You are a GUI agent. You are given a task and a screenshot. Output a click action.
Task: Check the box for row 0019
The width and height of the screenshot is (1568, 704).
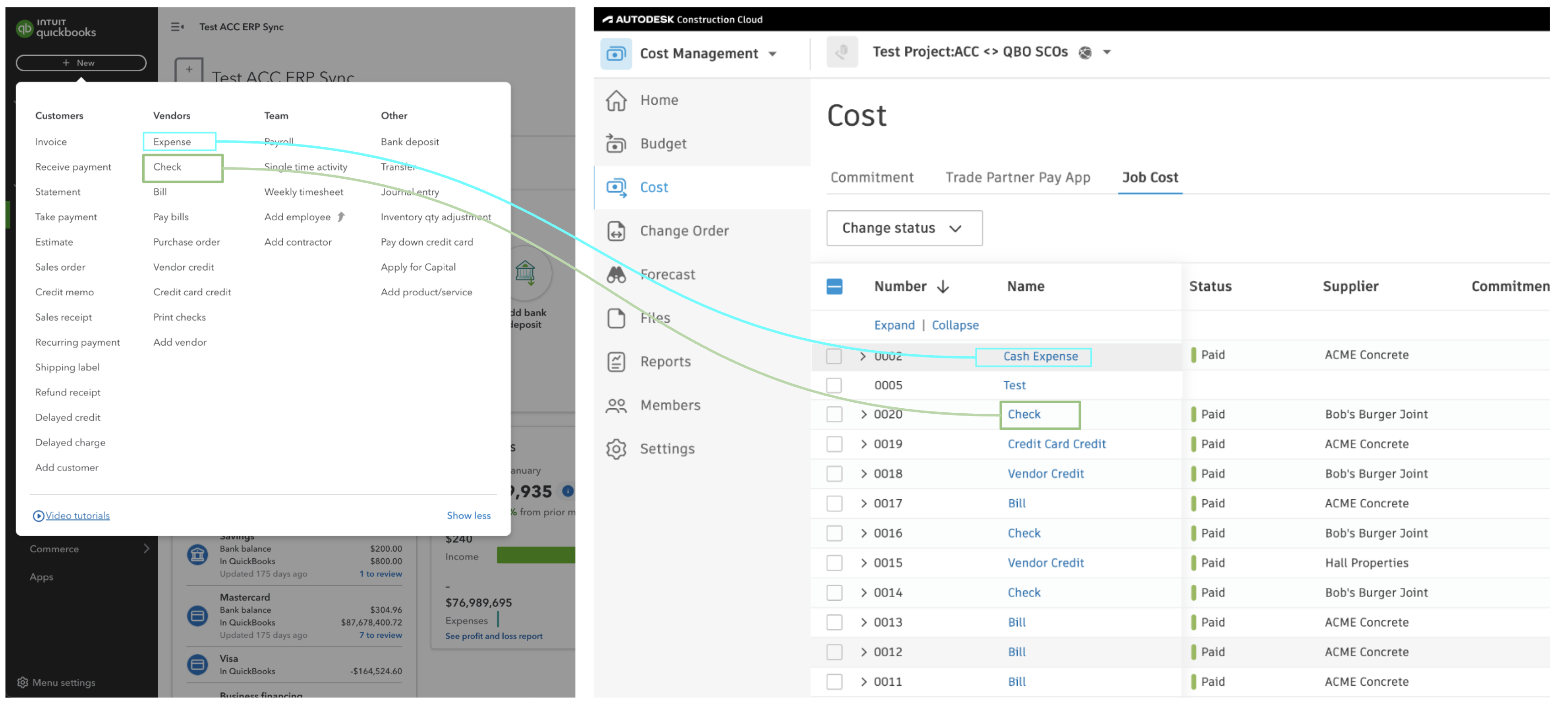[834, 444]
